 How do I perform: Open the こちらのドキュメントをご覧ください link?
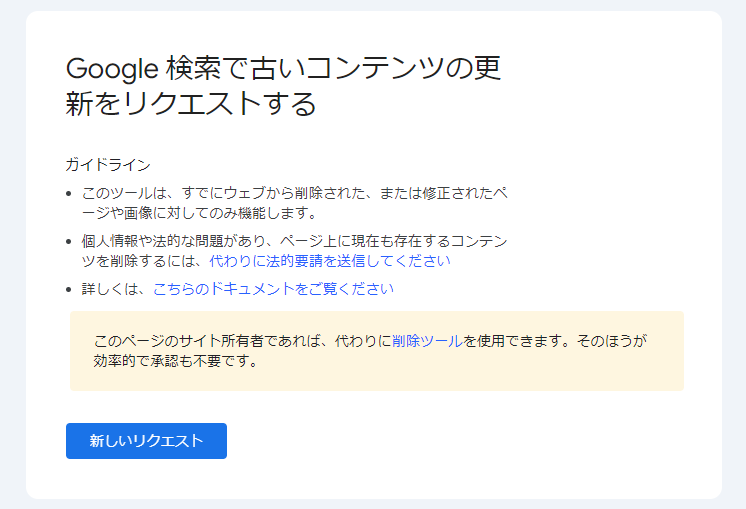(273, 289)
